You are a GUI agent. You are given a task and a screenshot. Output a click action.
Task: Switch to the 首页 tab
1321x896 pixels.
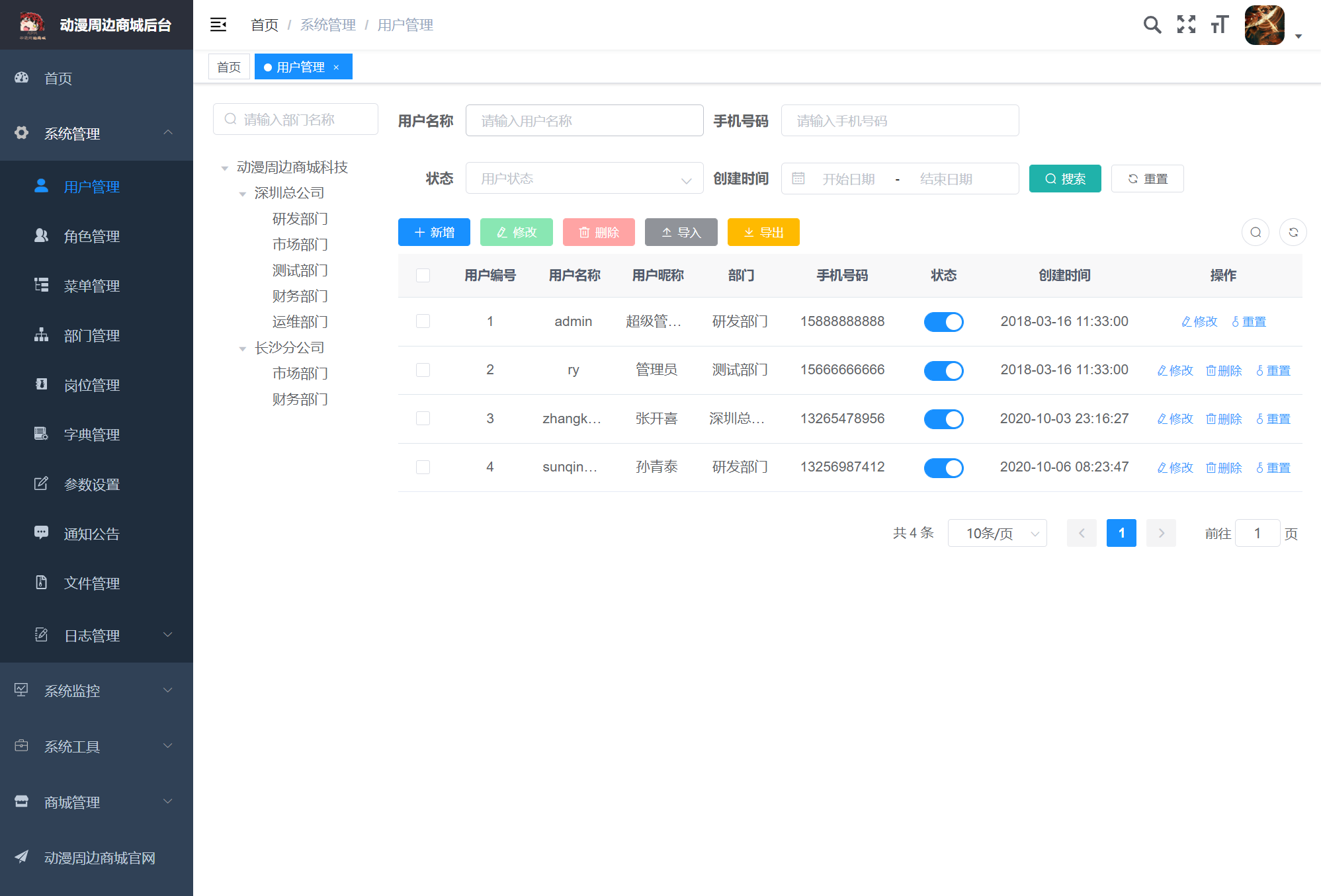229,67
